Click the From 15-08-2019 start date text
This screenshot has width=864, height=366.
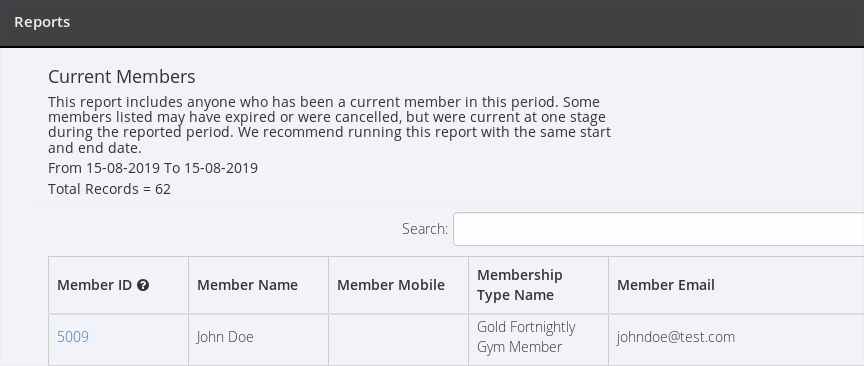[x=104, y=168]
